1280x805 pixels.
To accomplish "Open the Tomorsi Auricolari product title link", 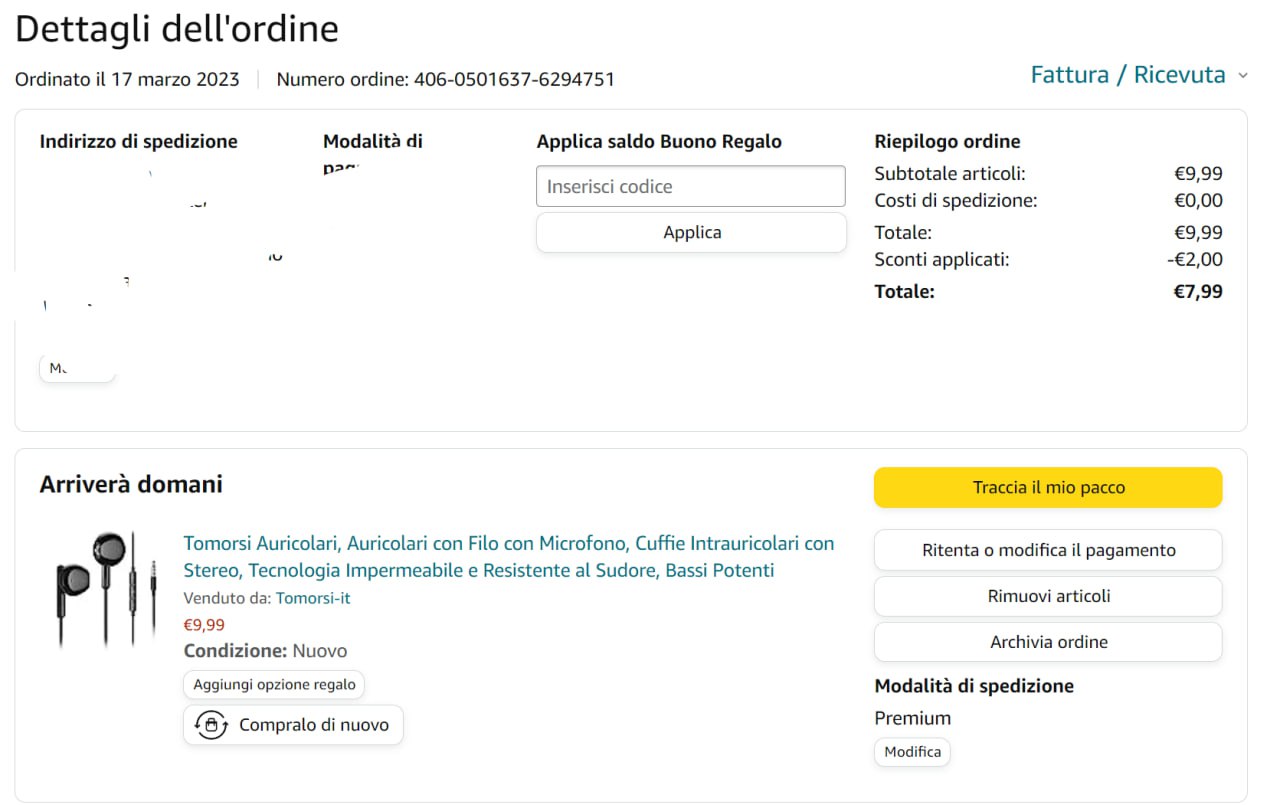I will pyautogui.click(x=508, y=557).
